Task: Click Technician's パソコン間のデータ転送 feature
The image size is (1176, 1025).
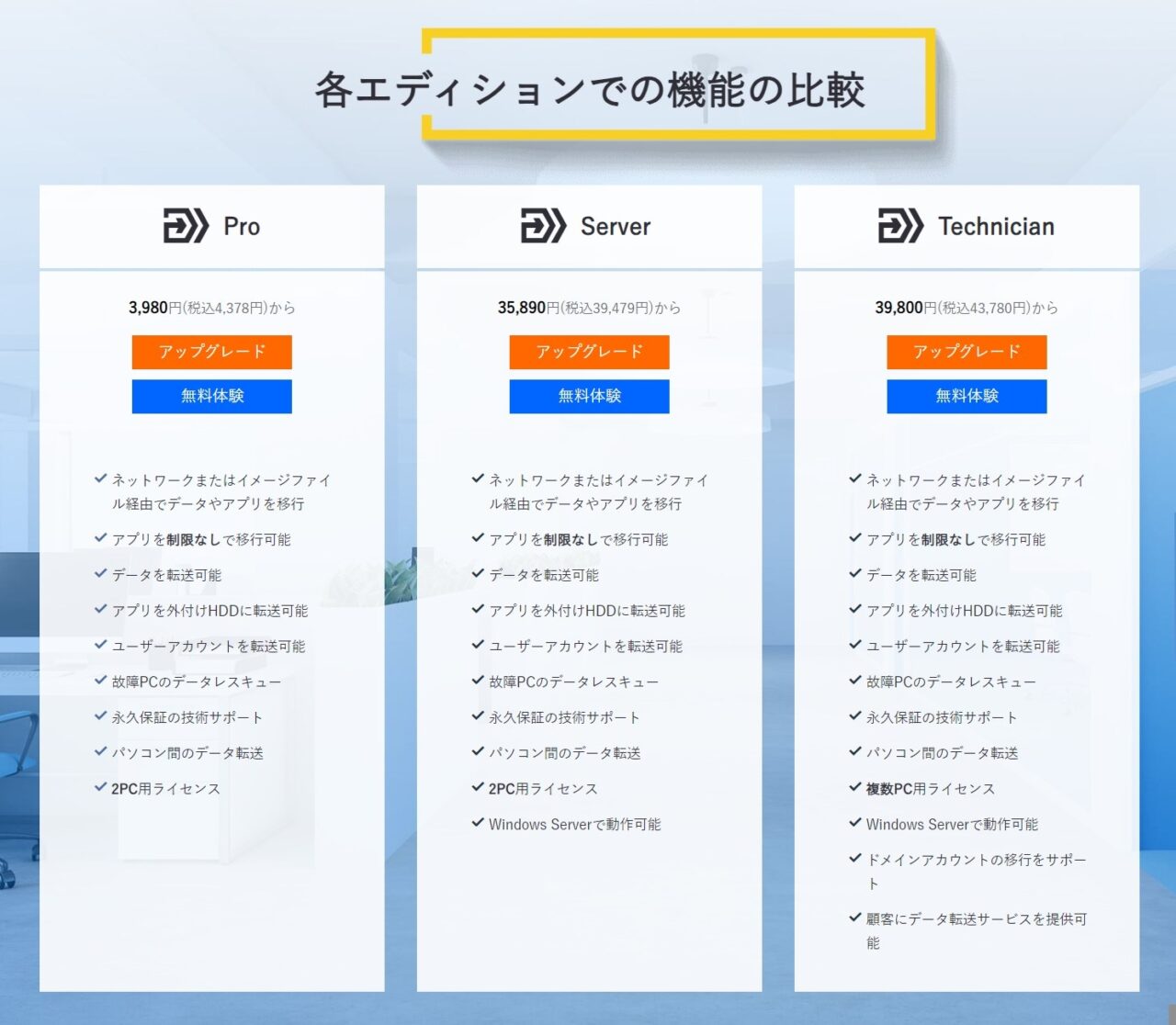Action: (x=943, y=753)
